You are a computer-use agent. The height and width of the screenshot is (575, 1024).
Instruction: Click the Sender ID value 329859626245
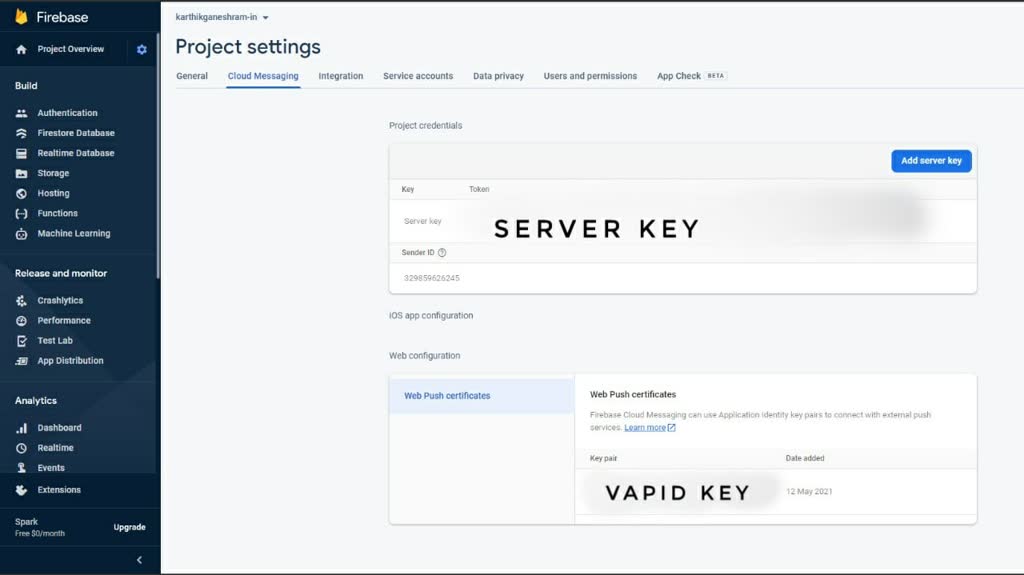pyautogui.click(x=432, y=278)
